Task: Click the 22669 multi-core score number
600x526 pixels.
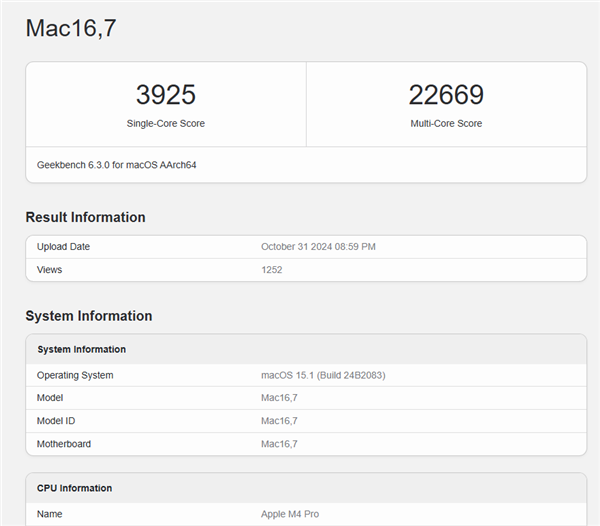Action: tap(446, 95)
